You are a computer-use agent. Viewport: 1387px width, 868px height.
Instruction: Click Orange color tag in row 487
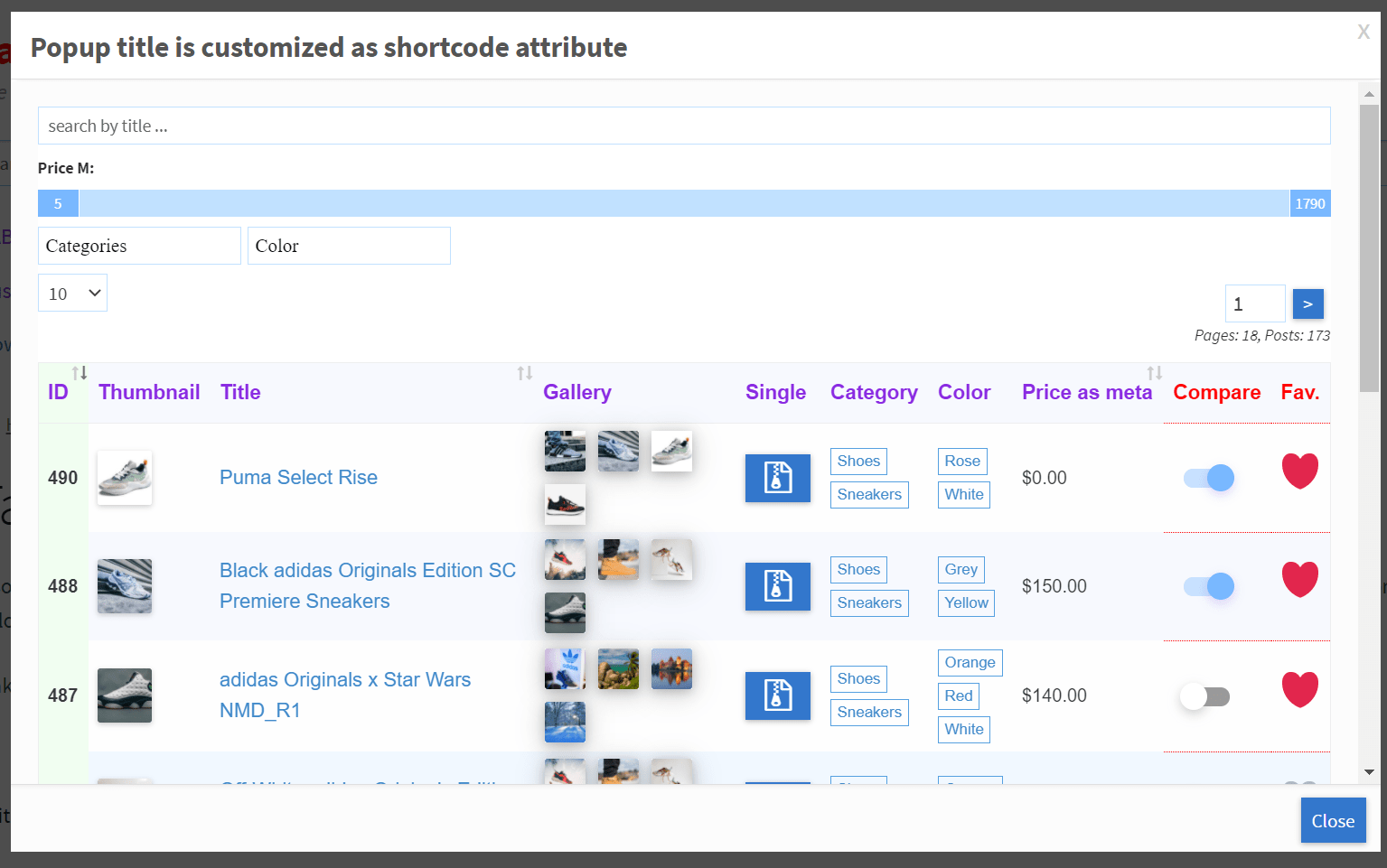pyautogui.click(x=970, y=662)
